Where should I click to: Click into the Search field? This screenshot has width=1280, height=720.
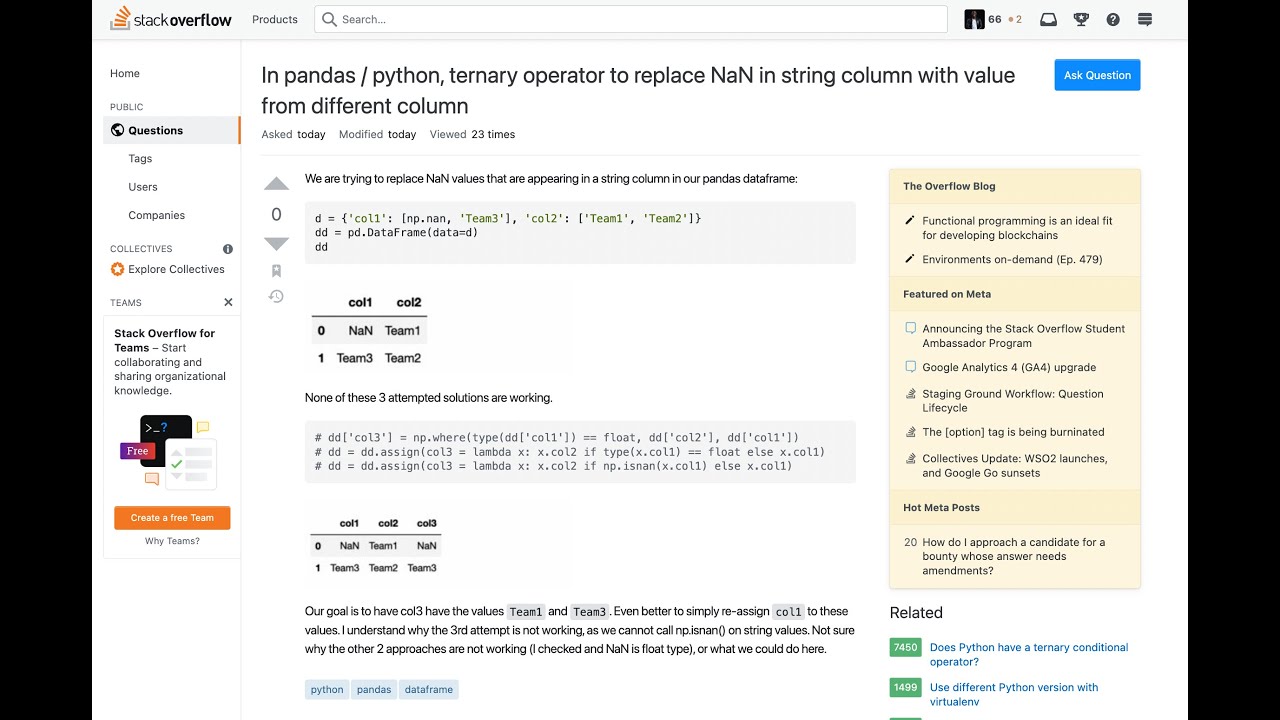pyautogui.click(x=640, y=19)
